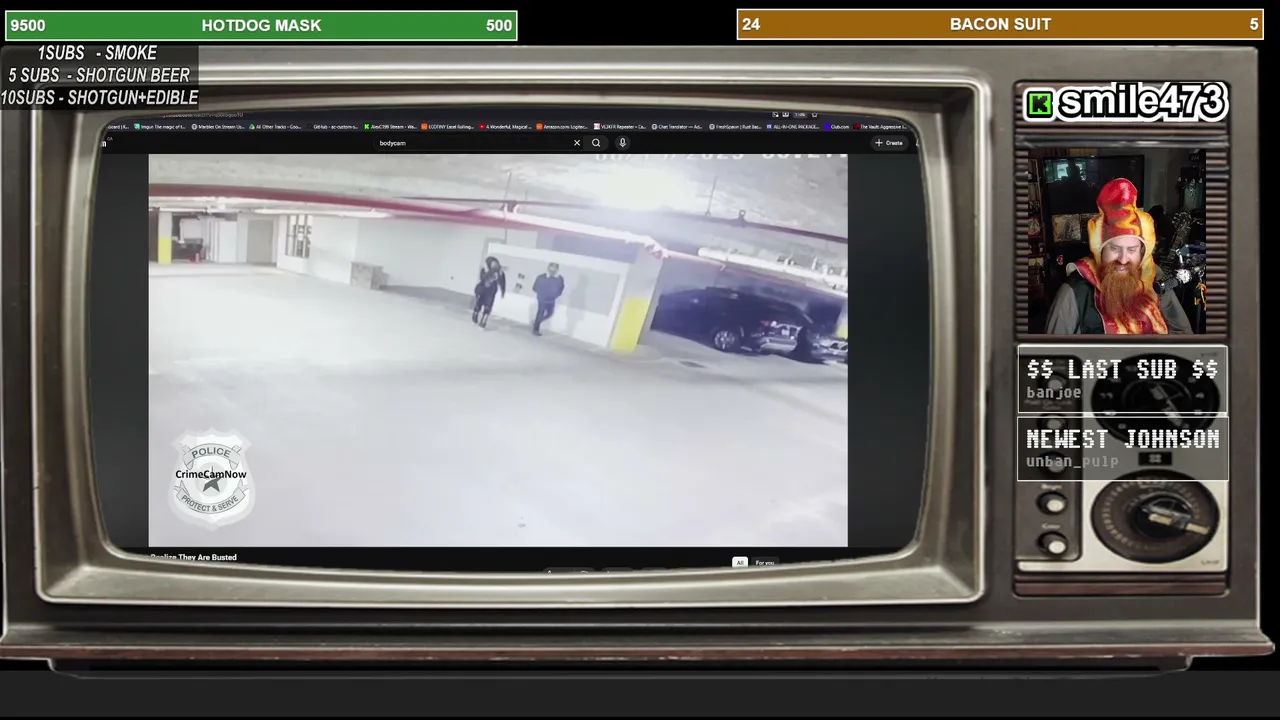
Task: Start voice search with the microphone icon
Action: click(622, 143)
